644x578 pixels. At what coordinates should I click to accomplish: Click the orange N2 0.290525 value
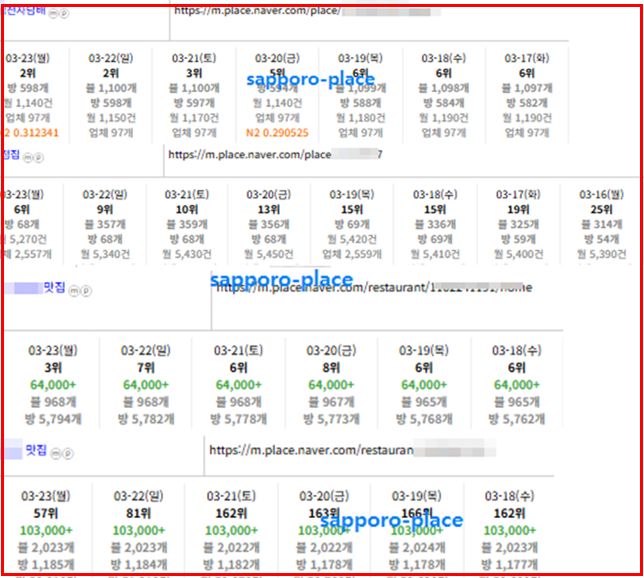[278, 132]
